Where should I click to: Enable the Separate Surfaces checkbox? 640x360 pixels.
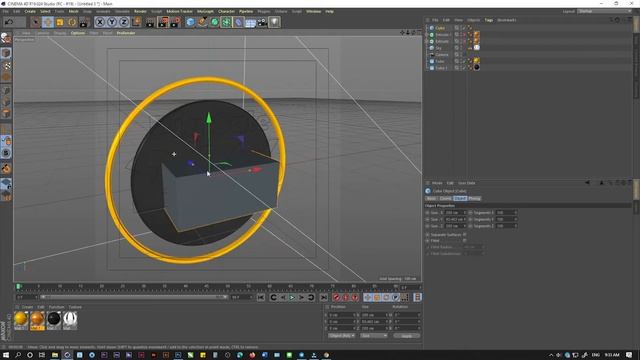point(464,235)
